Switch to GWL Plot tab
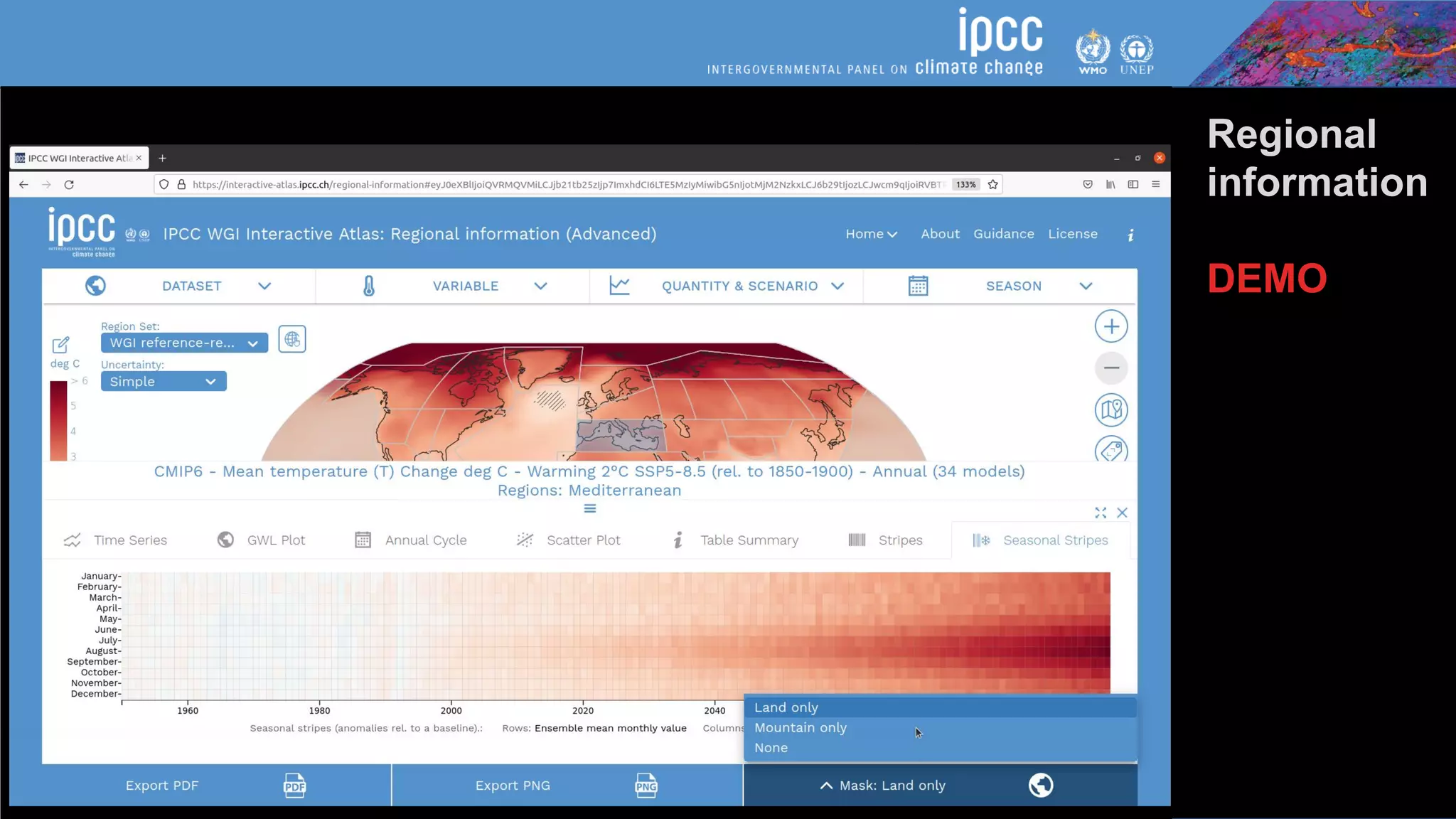The width and height of the screenshot is (1456, 819). (261, 540)
